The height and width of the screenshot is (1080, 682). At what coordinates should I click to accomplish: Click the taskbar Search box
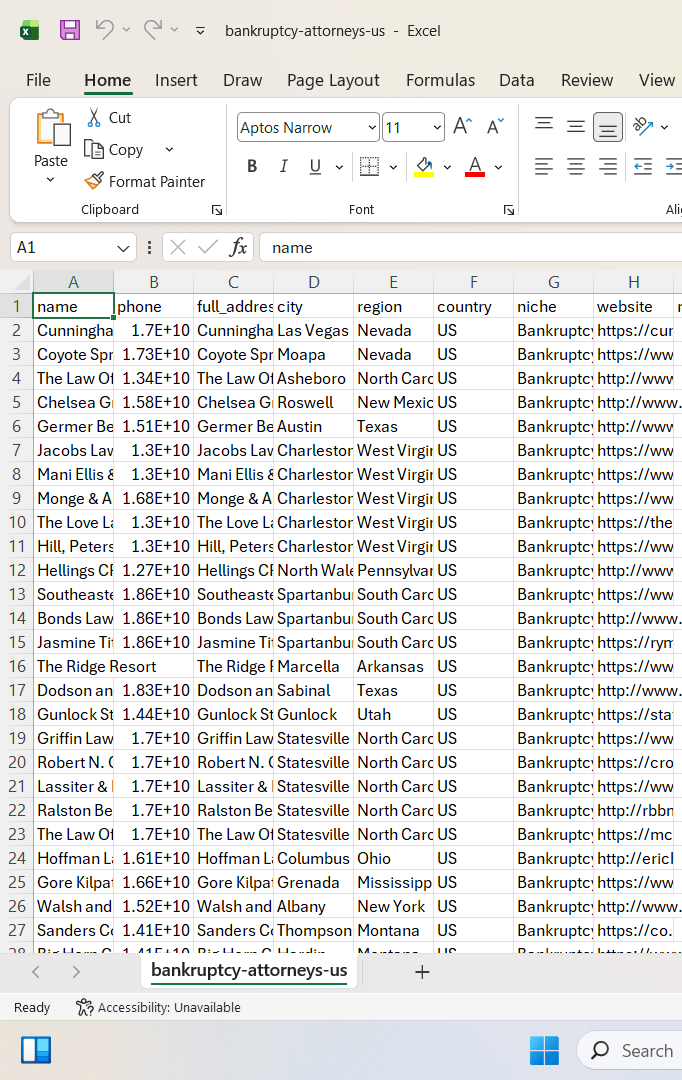630,1050
